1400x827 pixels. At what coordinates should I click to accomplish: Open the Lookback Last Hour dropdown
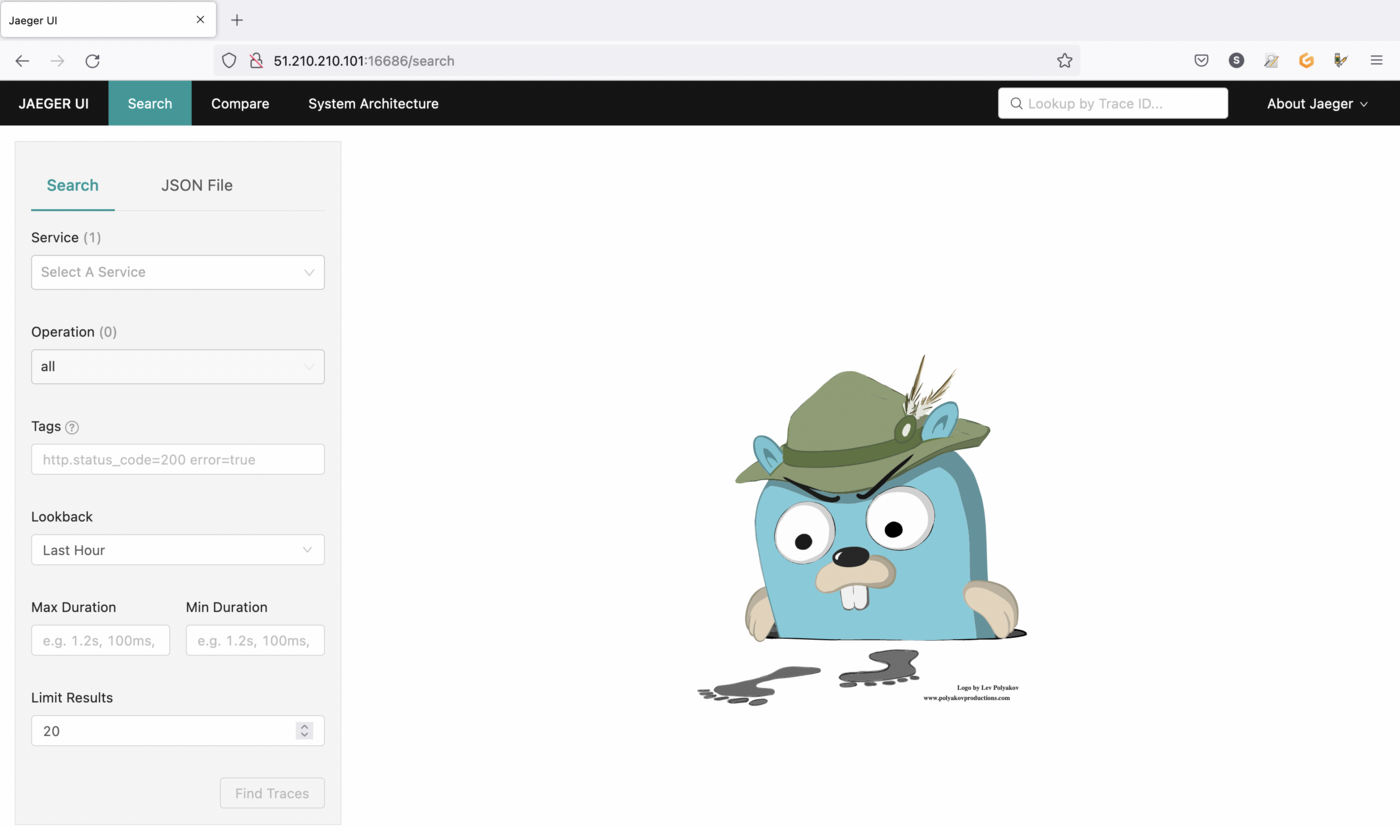178,550
